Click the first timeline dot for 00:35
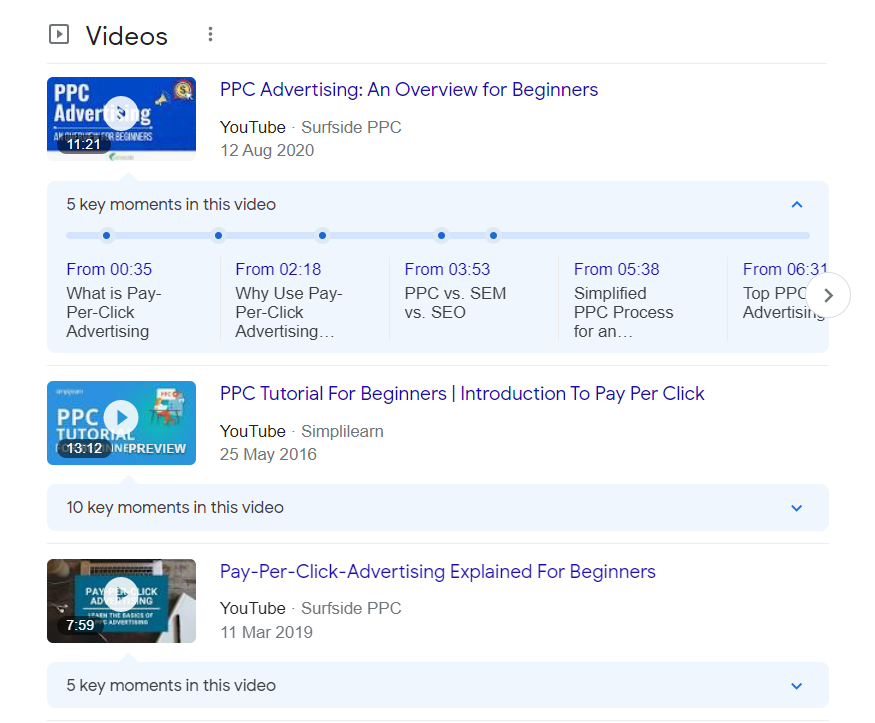Screen dimensions: 875x723 tap(107, 235)
